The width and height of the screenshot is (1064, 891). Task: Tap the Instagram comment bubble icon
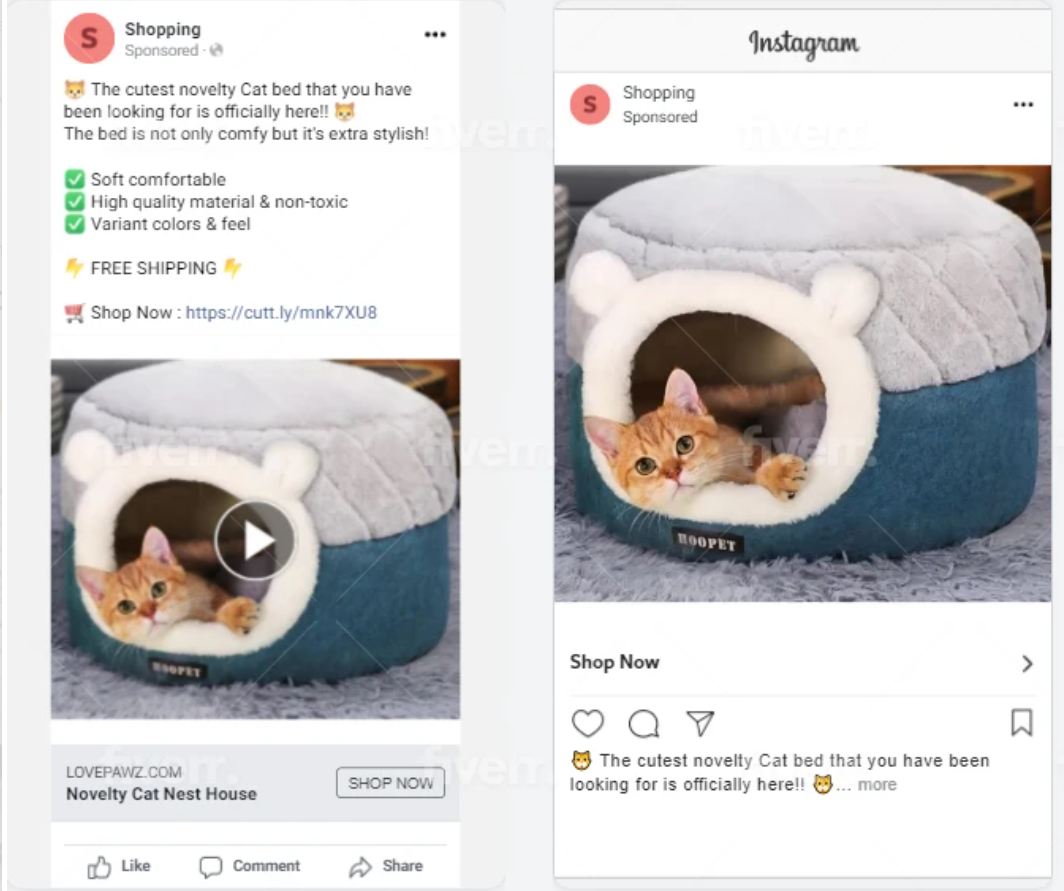click(644, 723)
